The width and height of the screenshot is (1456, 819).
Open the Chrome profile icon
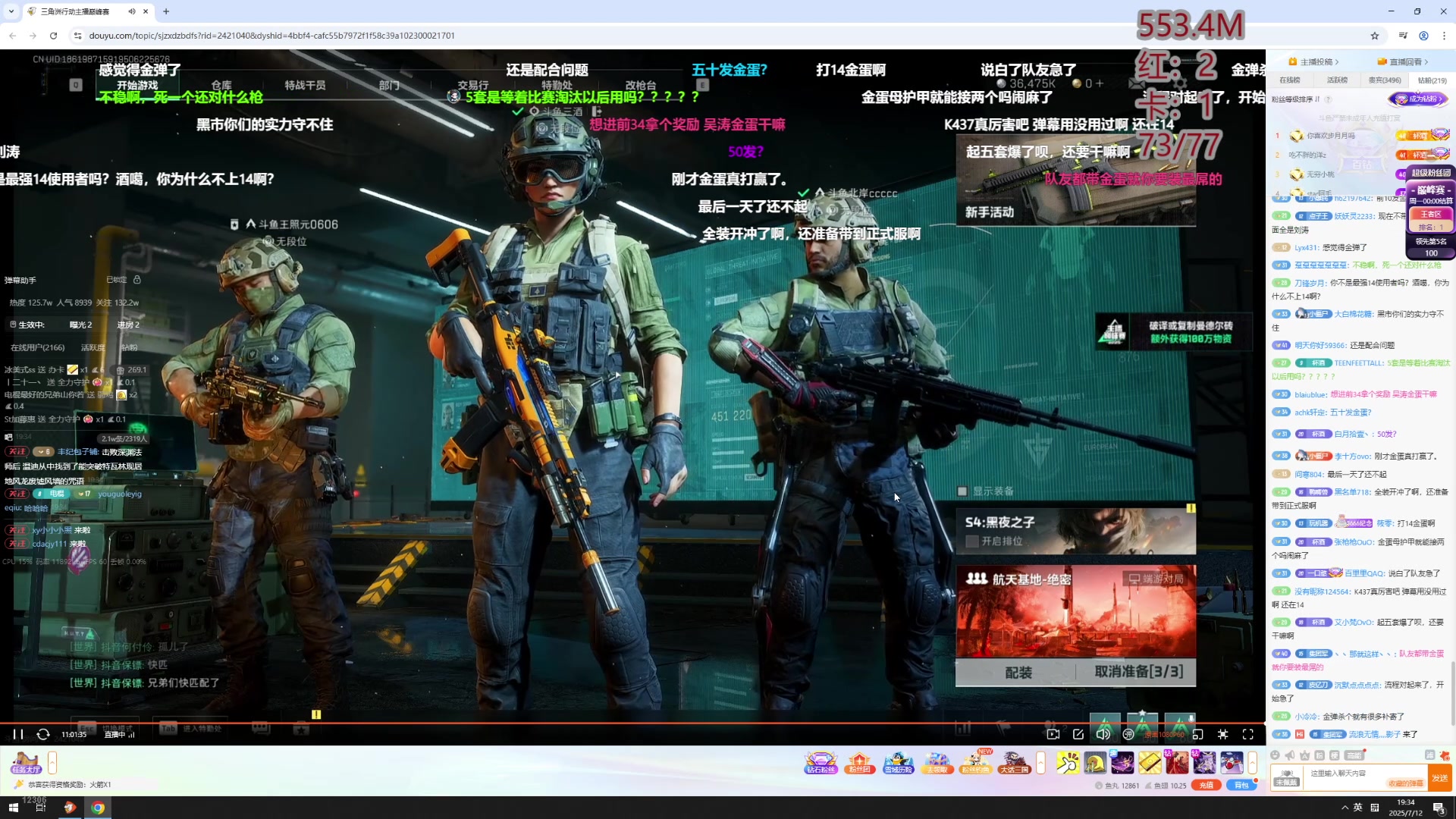point(1424,36)
